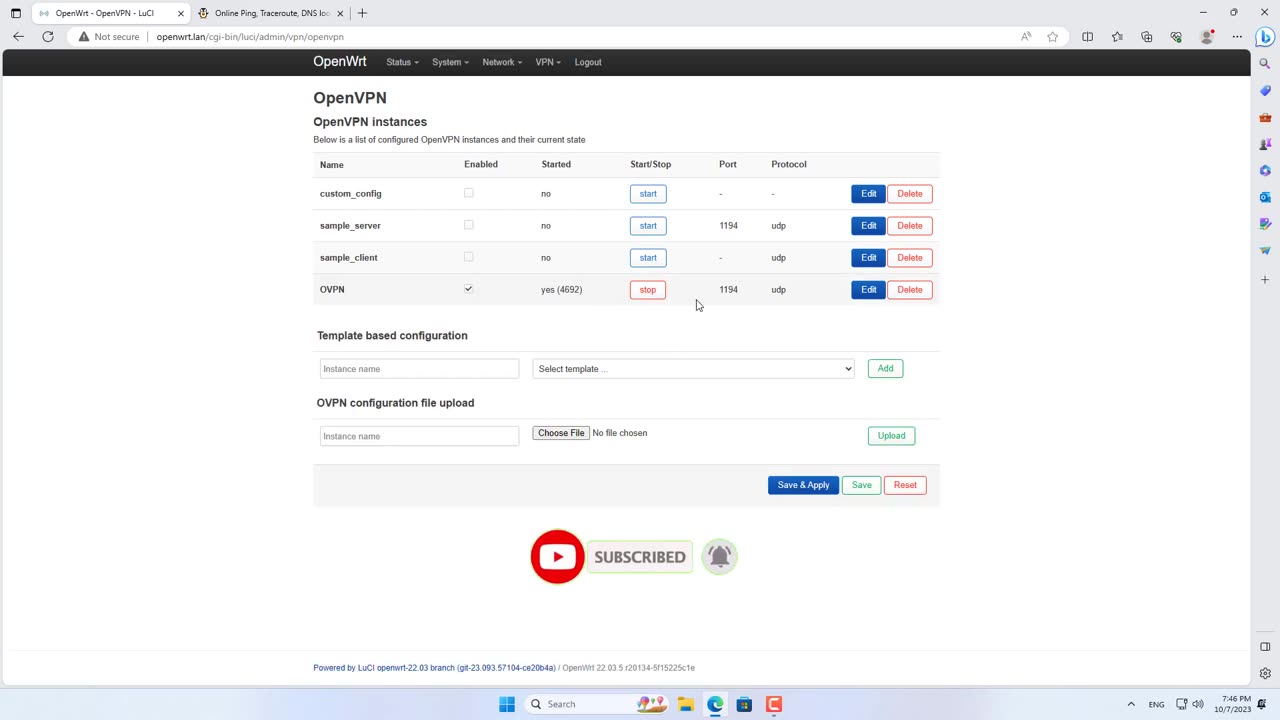Open sidebar Outlook icon

pyautogui.click(x=1265, y=197)
